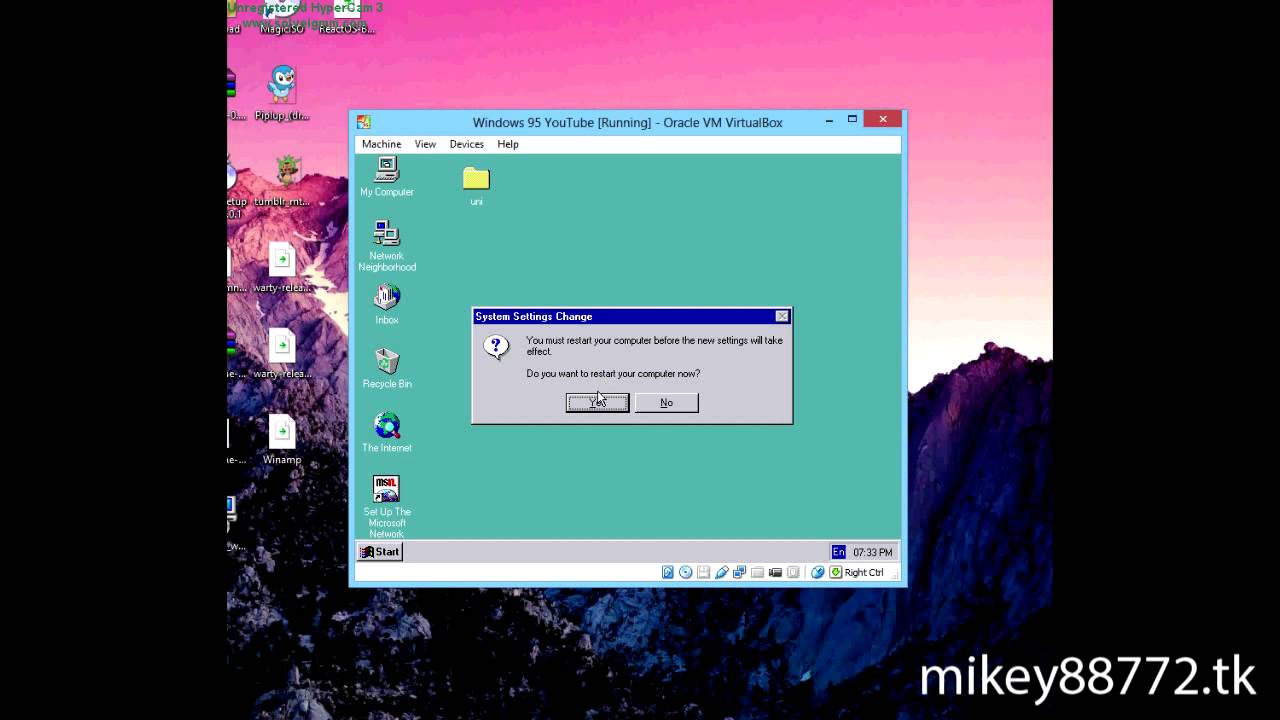Select the yellow uni folder
The image size is (1280, 720).
pyautogui.click(x=476, y=186)
